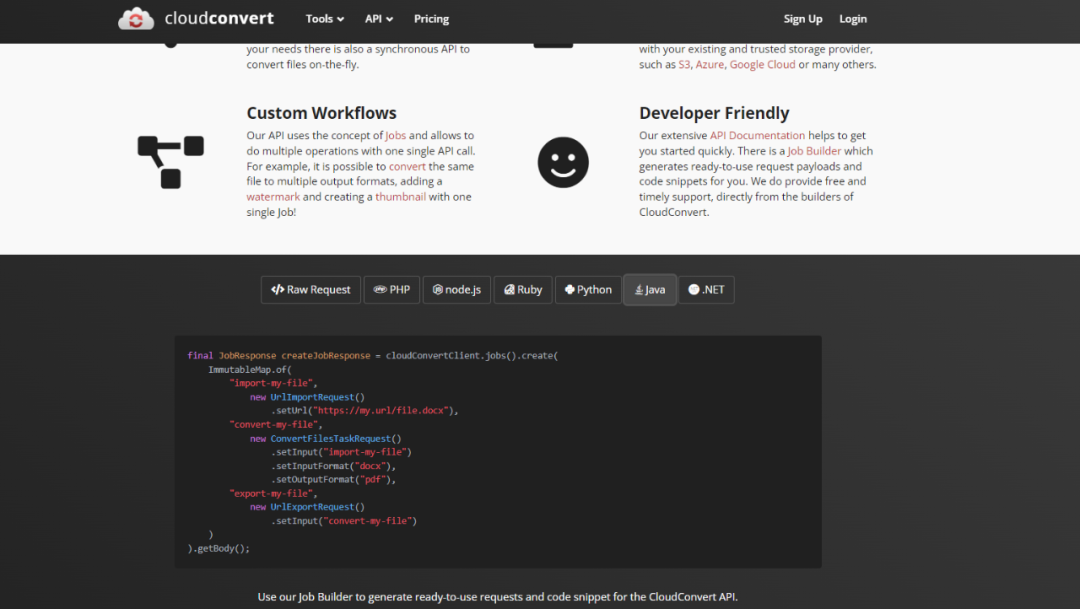
Task: Click the Login link
Action: tap(853, 19)
